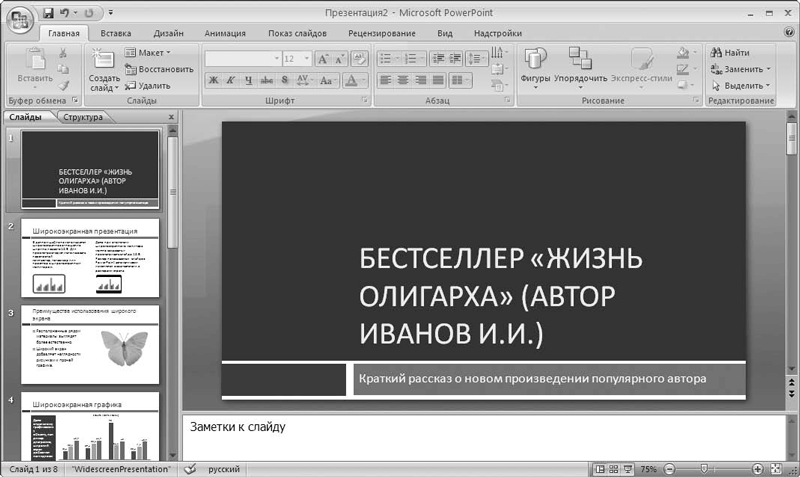Click the Cut scissors icon
The height and width of the screenshot is (477, 800).
(x=63, y=52)
